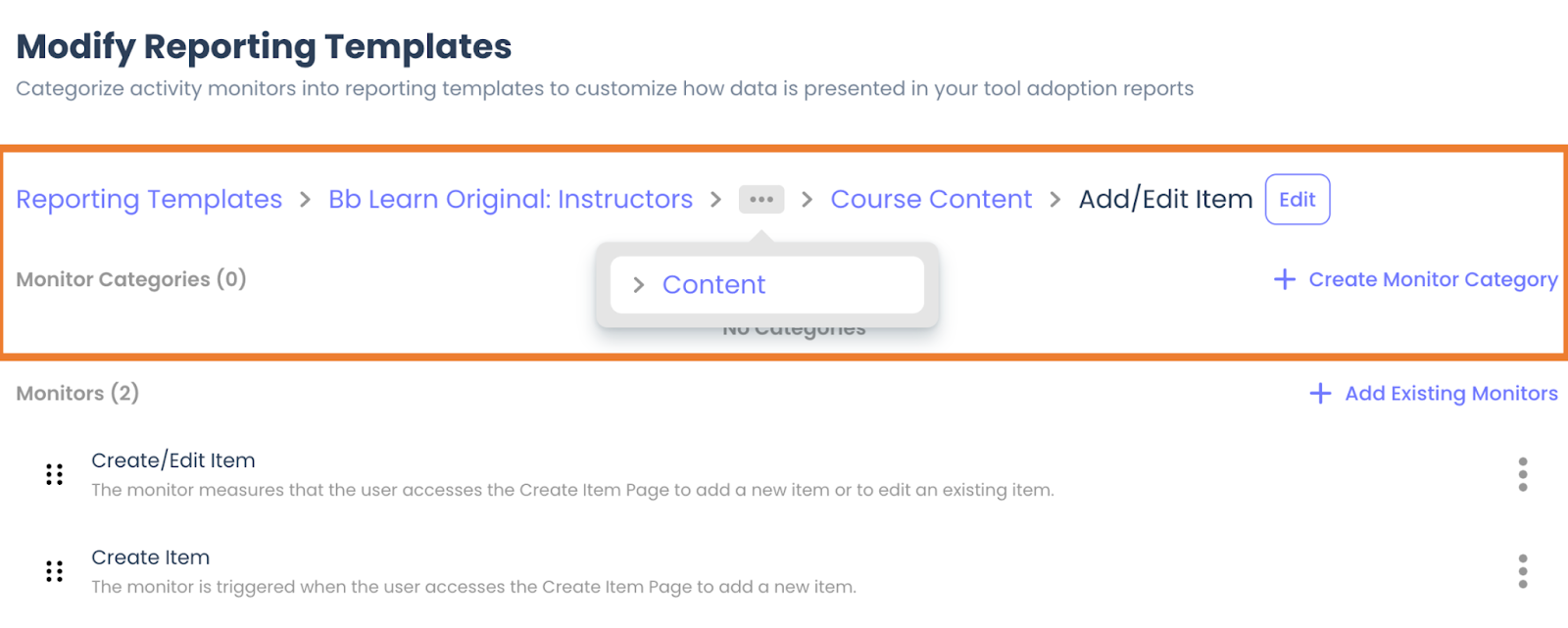Viewport: 1568px width, 628px height.
Task: Click the Create Monitor Category link text
Action: (1433, 279)
